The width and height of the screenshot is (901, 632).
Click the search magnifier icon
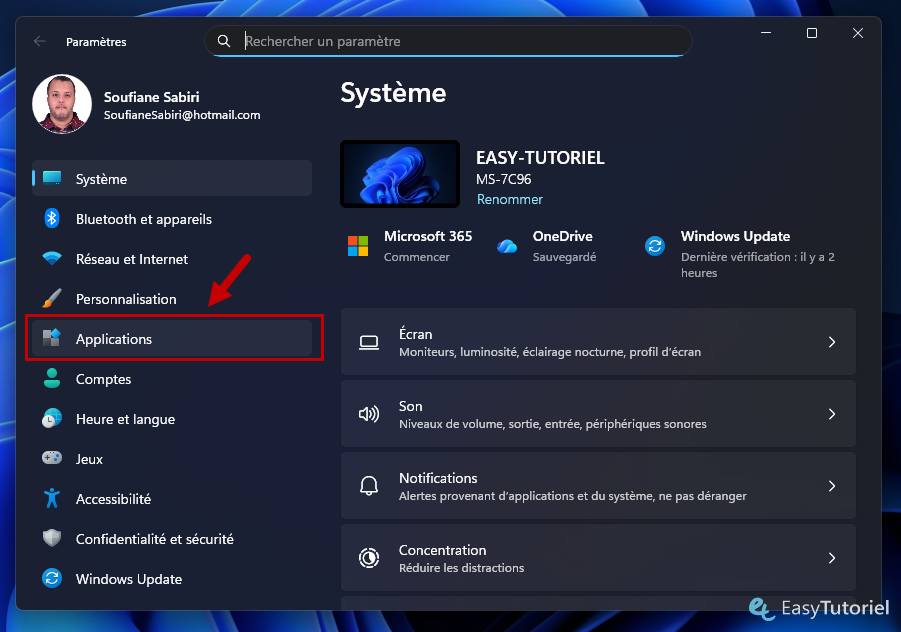[224, 41]
